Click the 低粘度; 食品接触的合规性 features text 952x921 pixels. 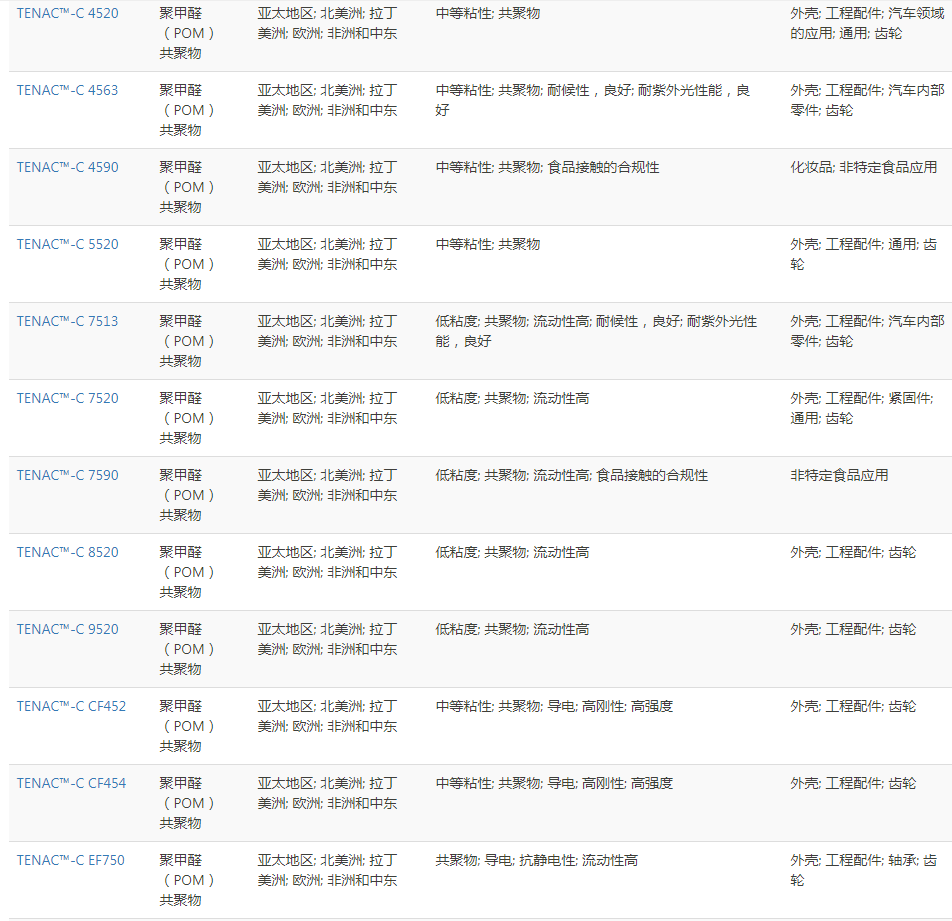[x=571, y=475]
